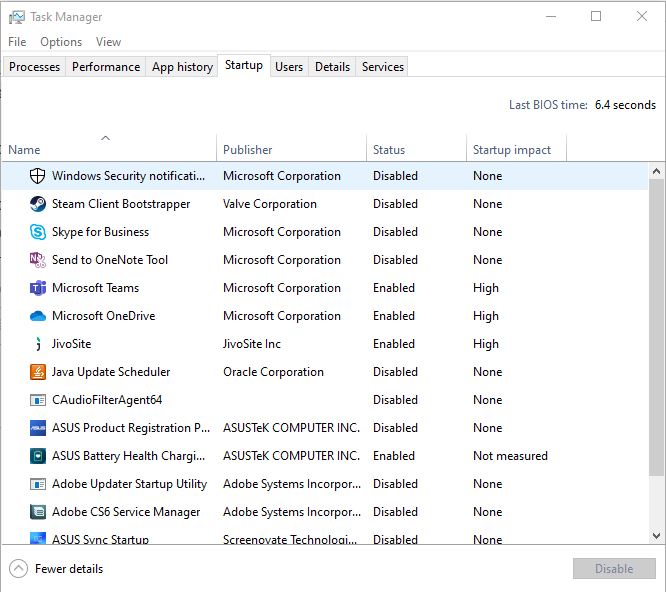Select the Skype for Business name
Image resolution: width=666 pixels, height=592 pixels.
coord(101,232)
